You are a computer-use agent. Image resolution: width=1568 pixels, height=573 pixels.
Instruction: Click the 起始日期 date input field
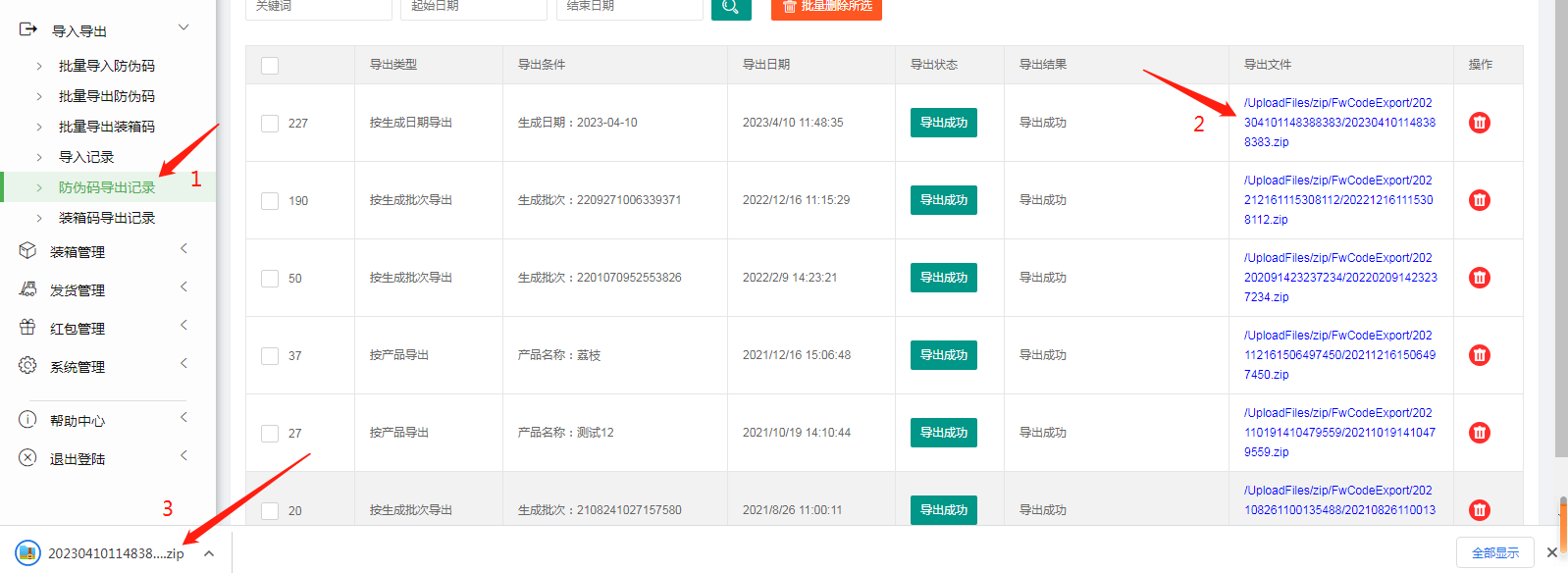click(473, 8)
